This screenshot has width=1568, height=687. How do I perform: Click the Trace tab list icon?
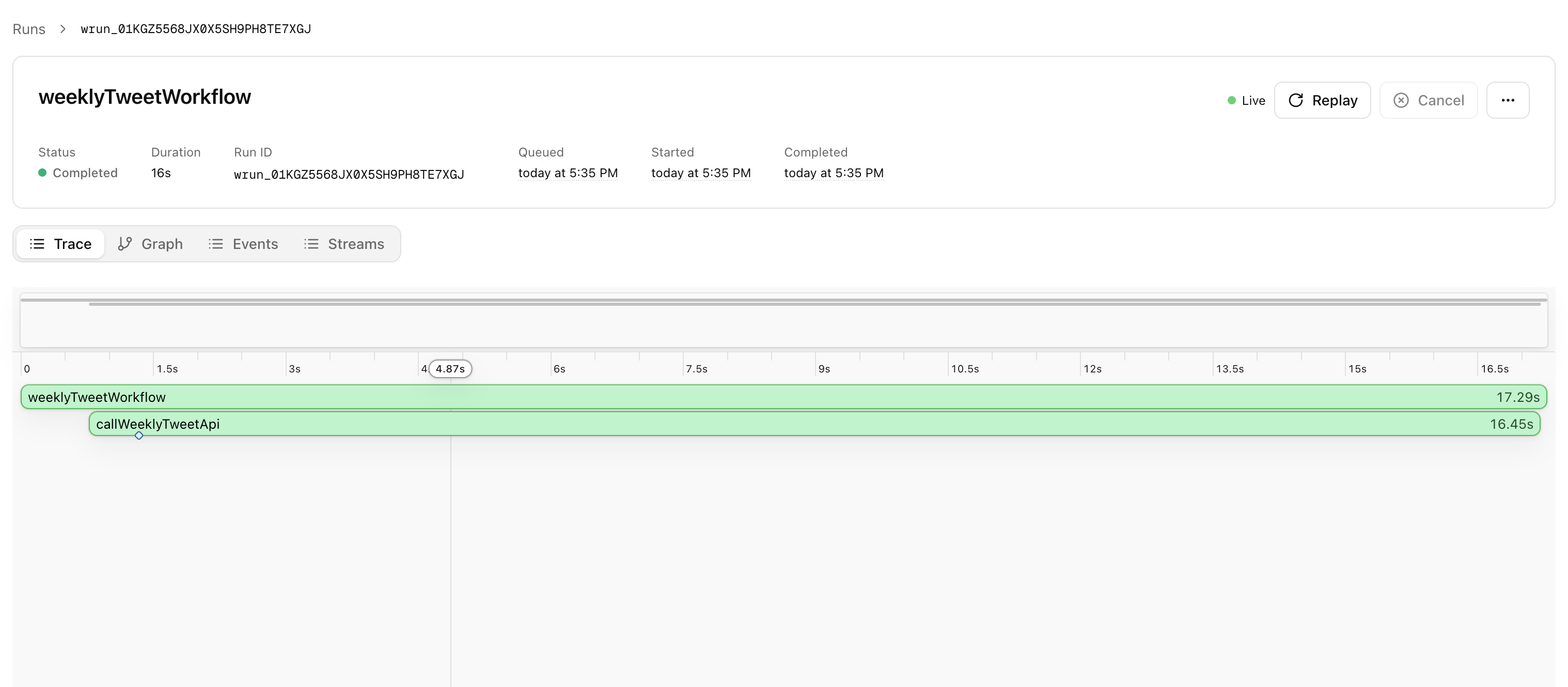[x=37, y=244]
